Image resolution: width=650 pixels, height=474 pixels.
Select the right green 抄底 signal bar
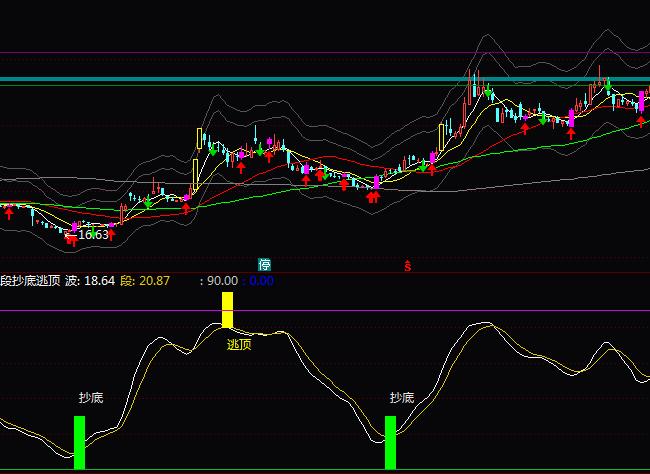click(391, 442)
